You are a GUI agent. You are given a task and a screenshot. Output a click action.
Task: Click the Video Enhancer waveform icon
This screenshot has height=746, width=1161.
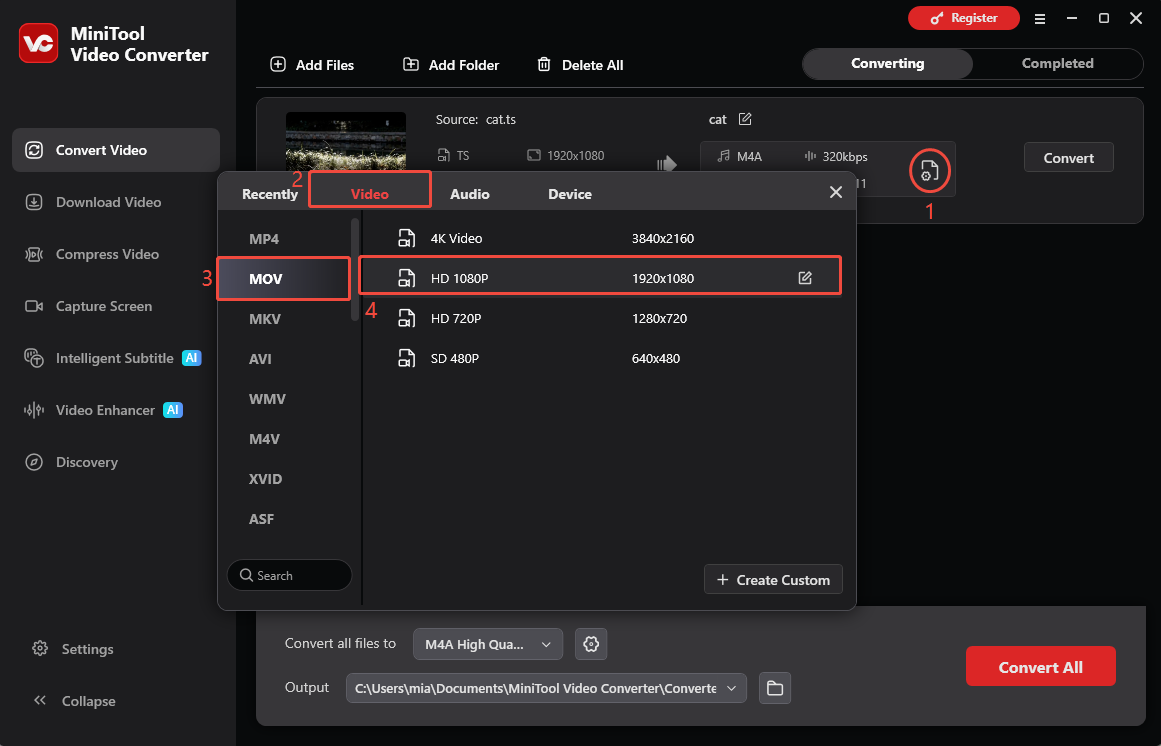34,410
